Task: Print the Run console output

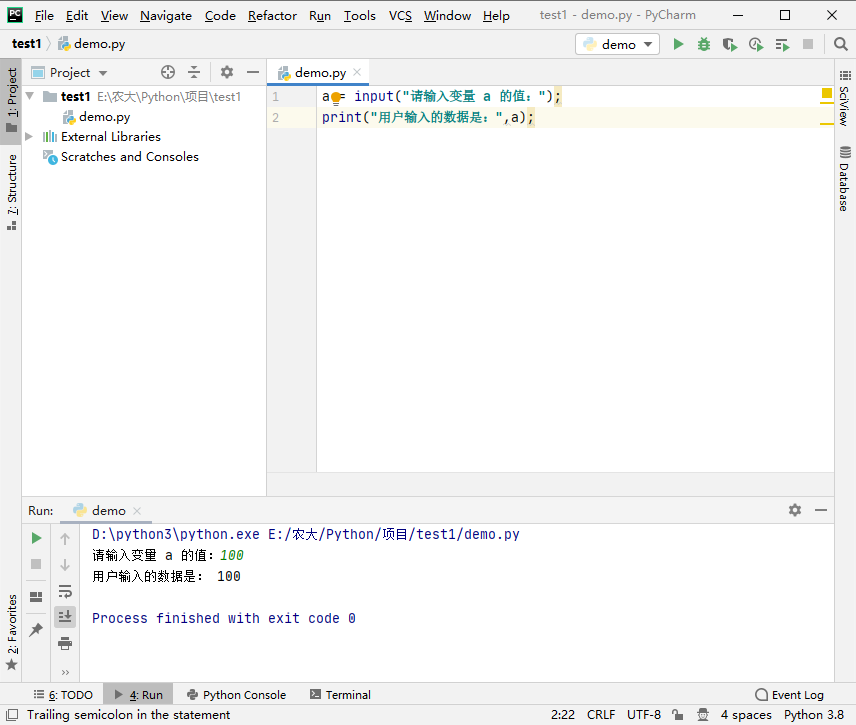Action: (65, 643)
